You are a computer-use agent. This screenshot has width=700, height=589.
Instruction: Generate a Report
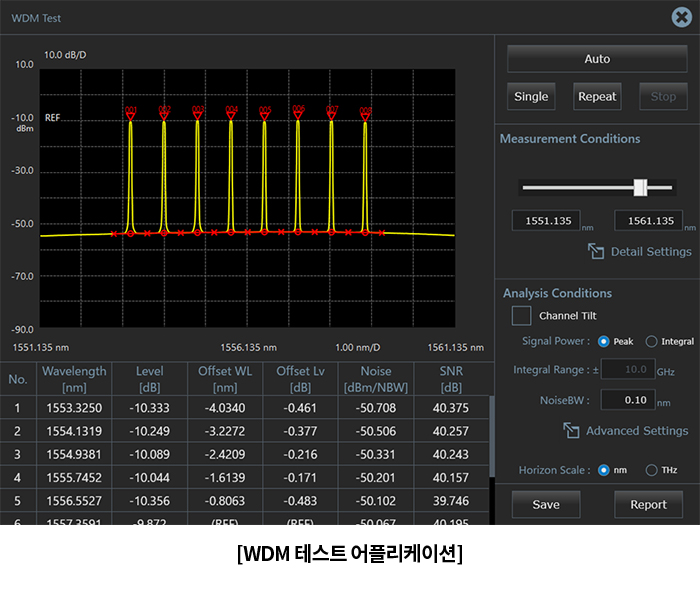coord(648,504)
